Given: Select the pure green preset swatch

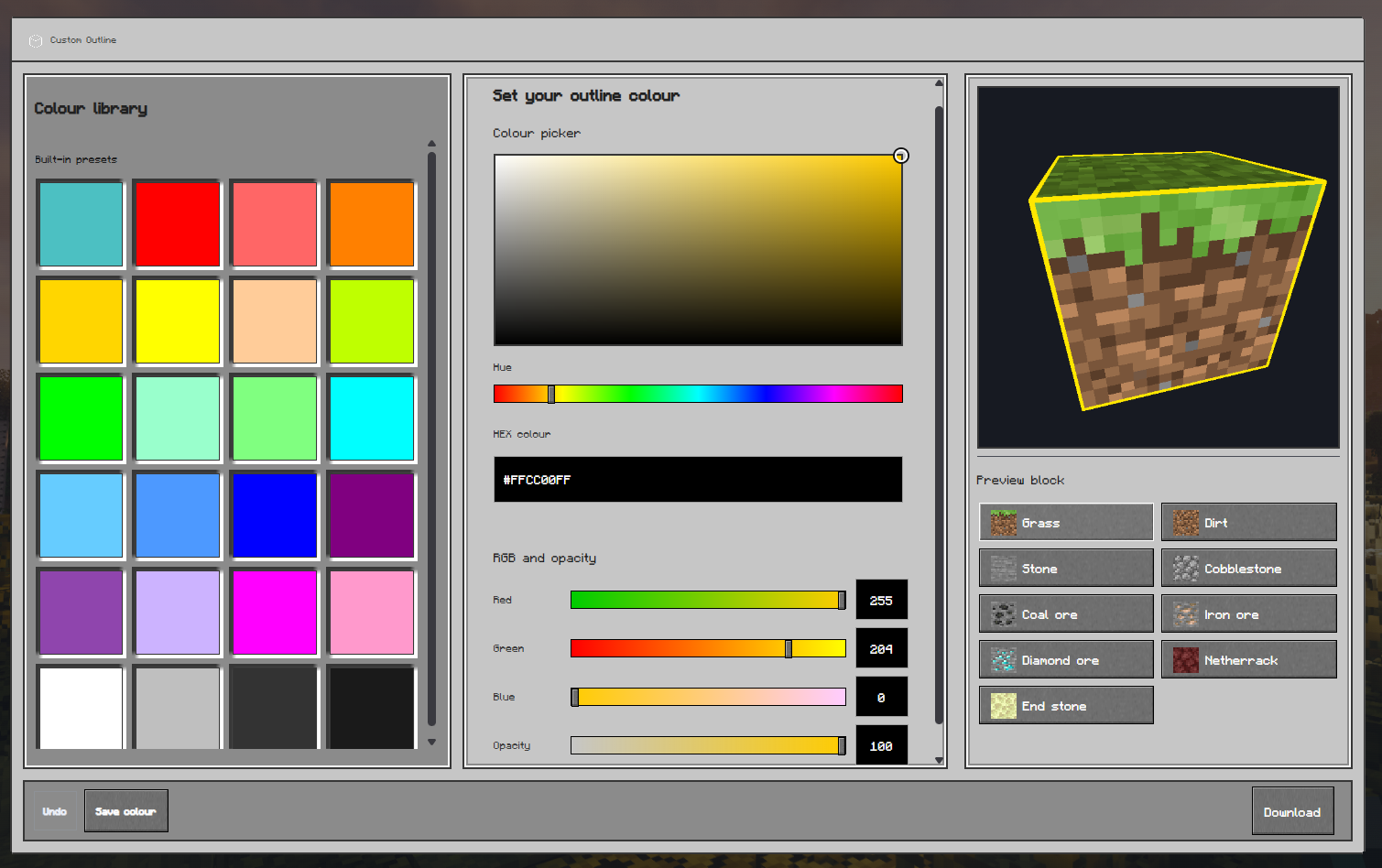Looking at the screenshot, I should coord(81,418).
